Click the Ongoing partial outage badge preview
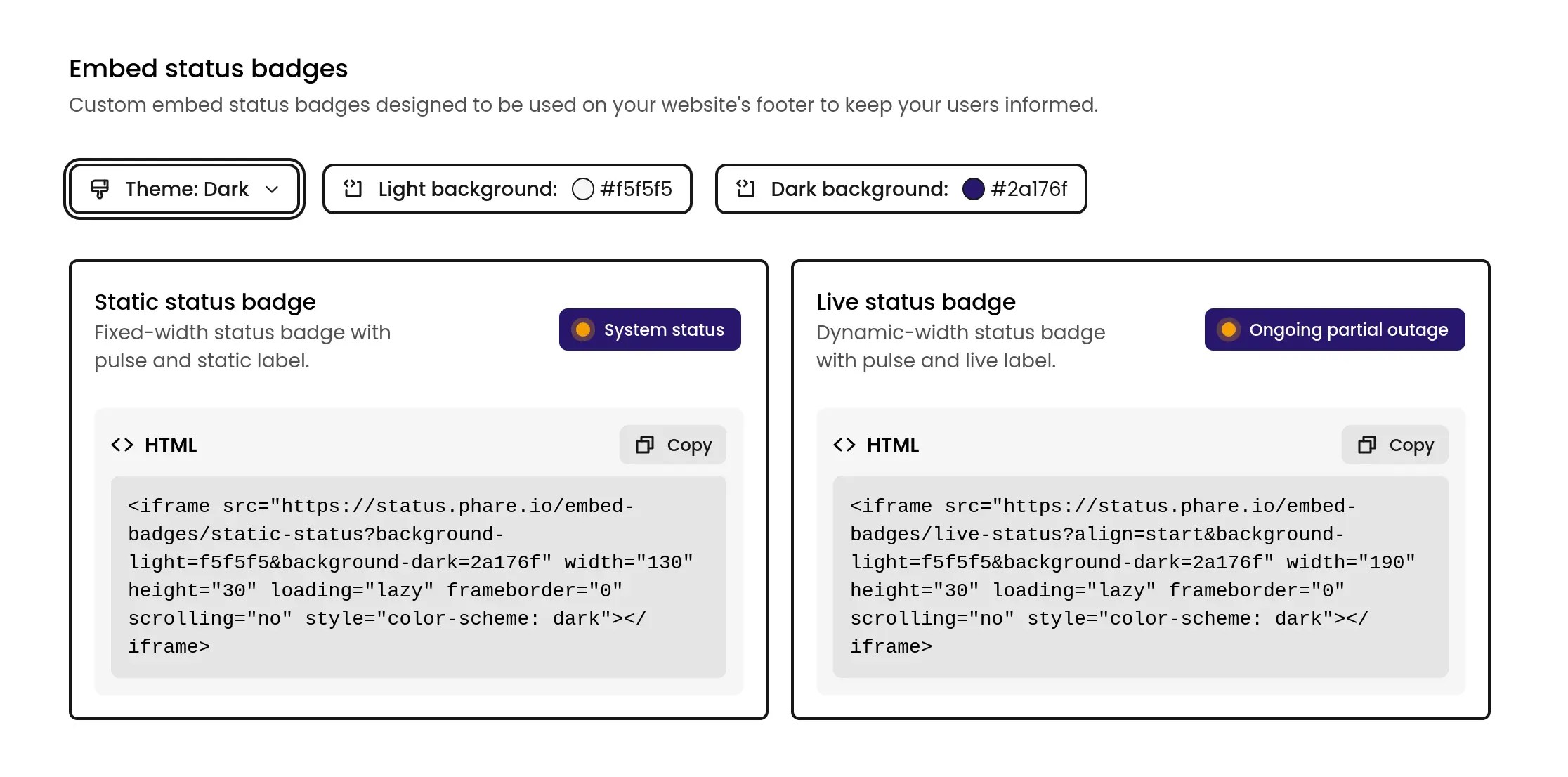The width and height of the screenshot is (1568, 777). pyautogui.click(x=1335, y=329)
